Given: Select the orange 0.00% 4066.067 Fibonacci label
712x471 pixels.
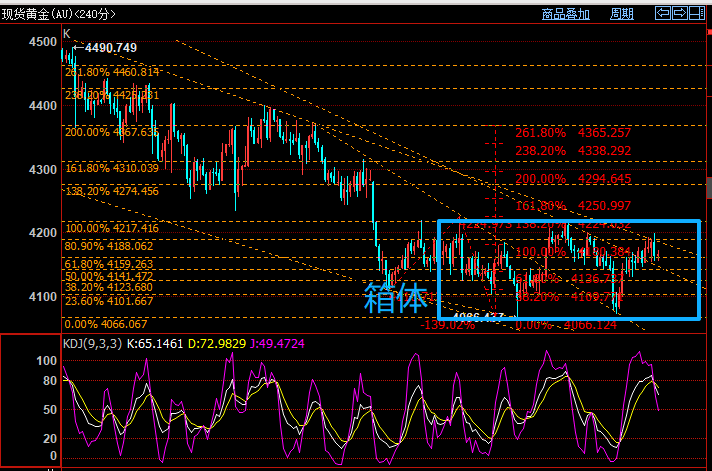Looking at the screenshot, I should pyautogui.click(x=106, y=324).
